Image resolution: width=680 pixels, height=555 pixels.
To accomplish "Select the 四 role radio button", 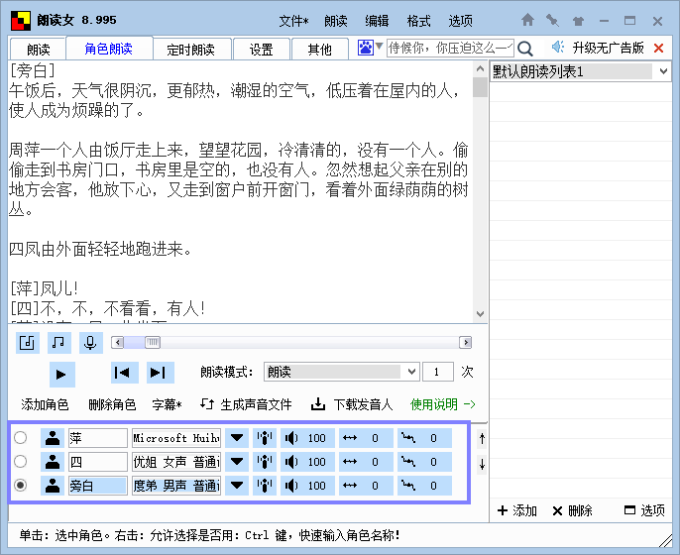I will (20, 461).
